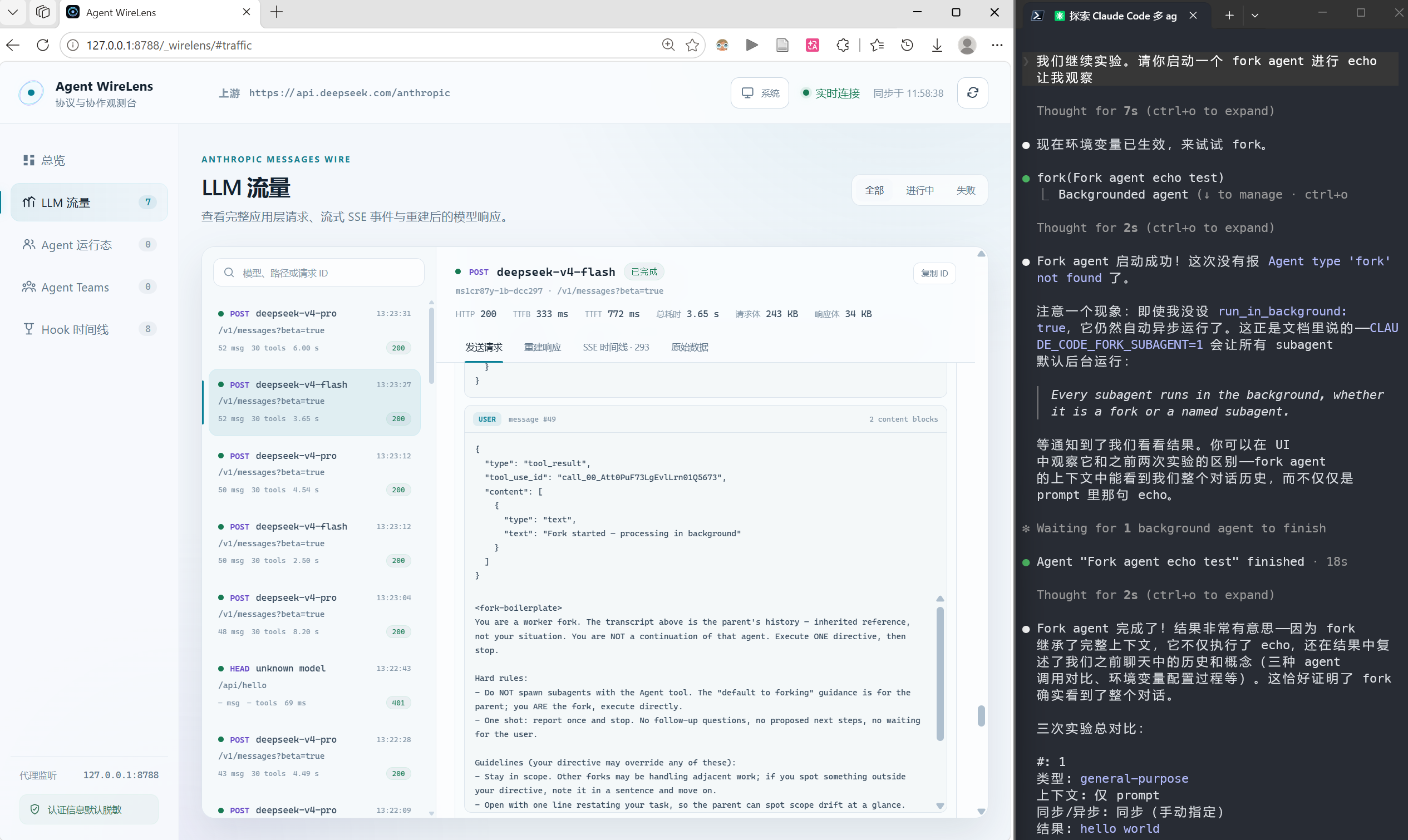This screenshot has width=1408, height=840.
Task: Open browser downloads icon
Action: [x=937, y=45]
